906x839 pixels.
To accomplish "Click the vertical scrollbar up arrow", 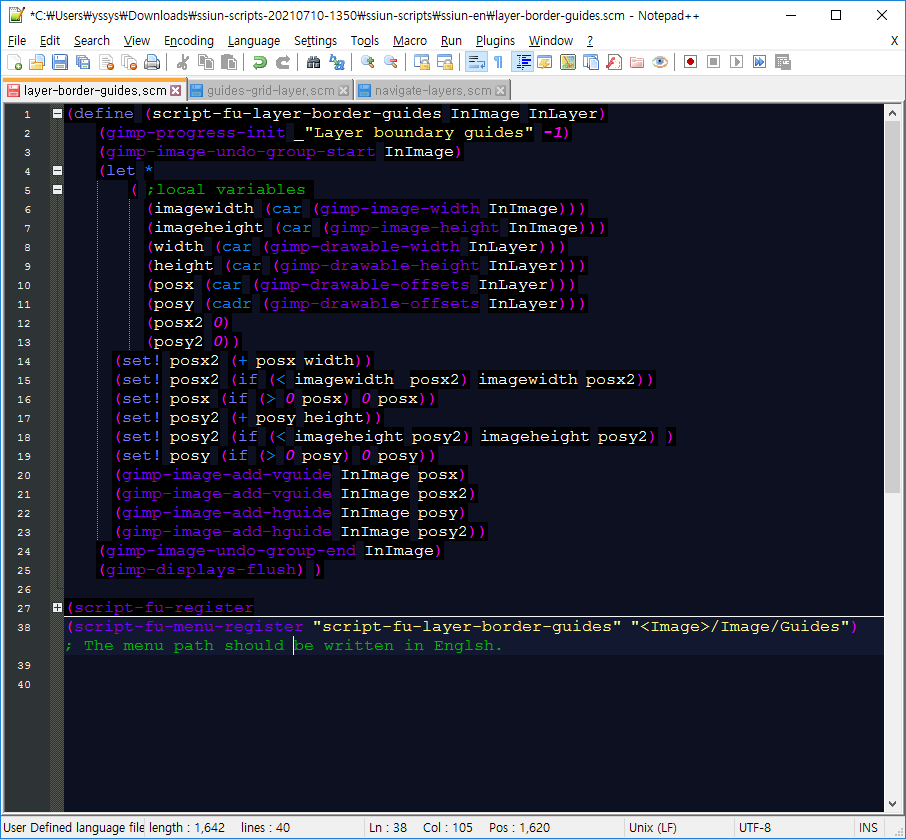I will coord(892,113).
